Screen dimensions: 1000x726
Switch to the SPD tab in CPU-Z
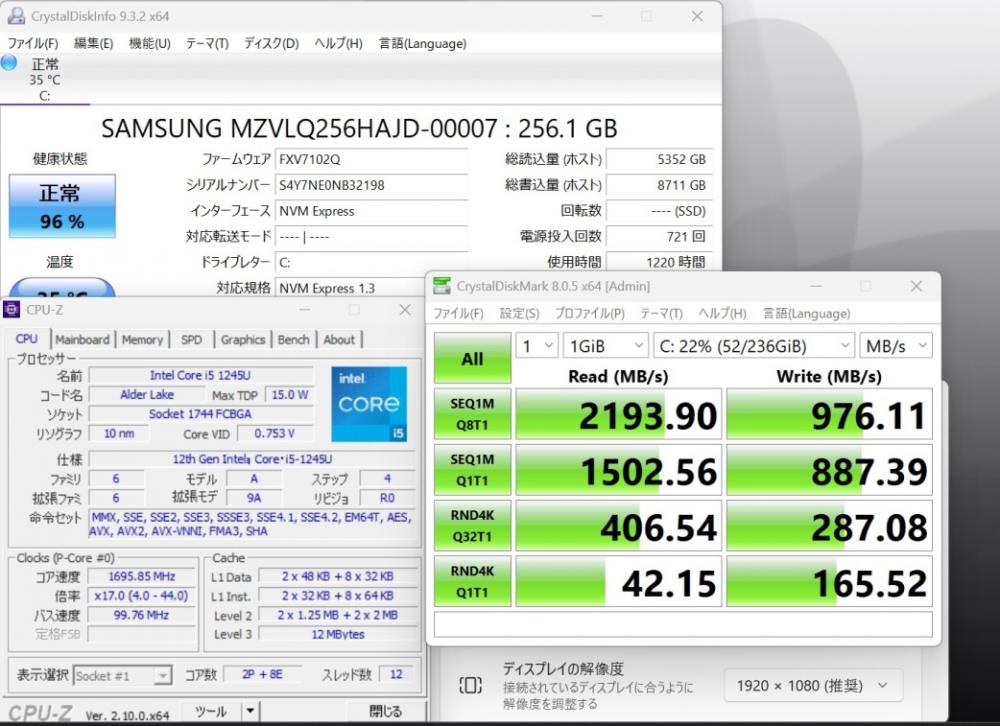191,339
